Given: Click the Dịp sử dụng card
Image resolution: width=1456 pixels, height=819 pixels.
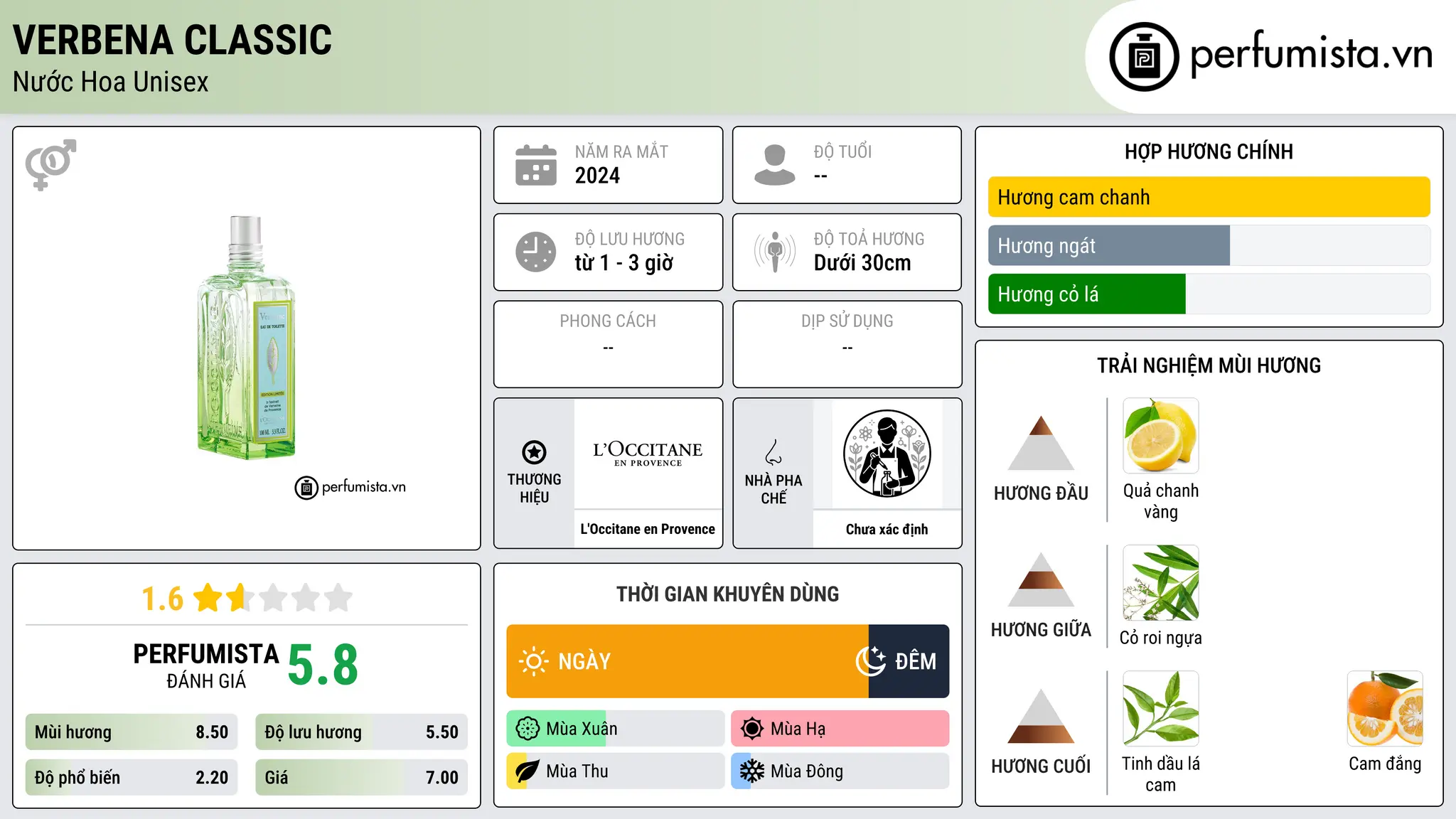Looking at the screenshot, I should (x=847, y=344).
